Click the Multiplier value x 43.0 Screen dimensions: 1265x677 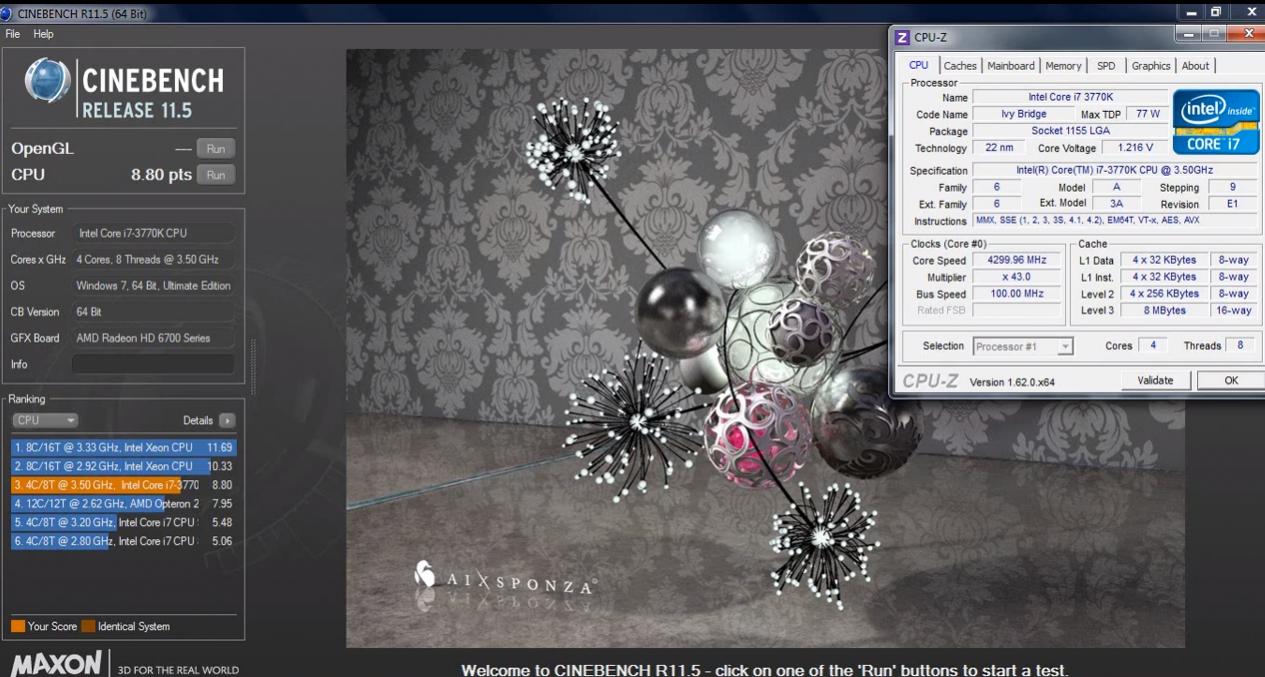click(x=1016, y=277)
